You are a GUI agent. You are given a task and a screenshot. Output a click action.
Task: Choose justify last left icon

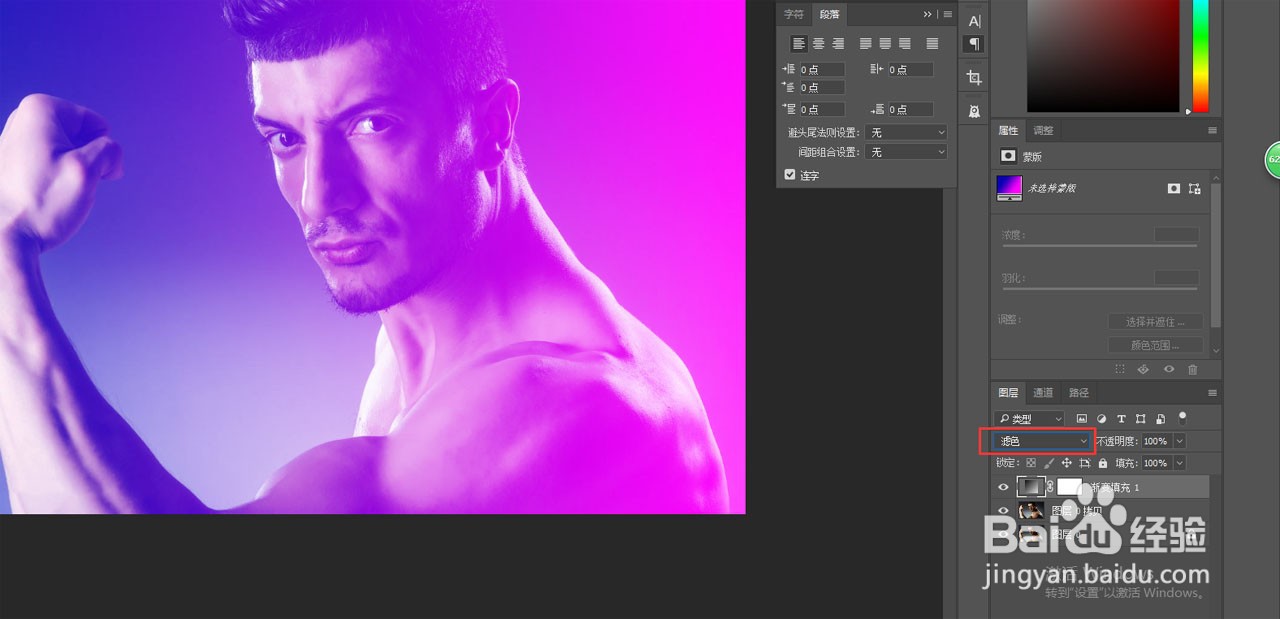pyautogui.click(x=866, y=44)
